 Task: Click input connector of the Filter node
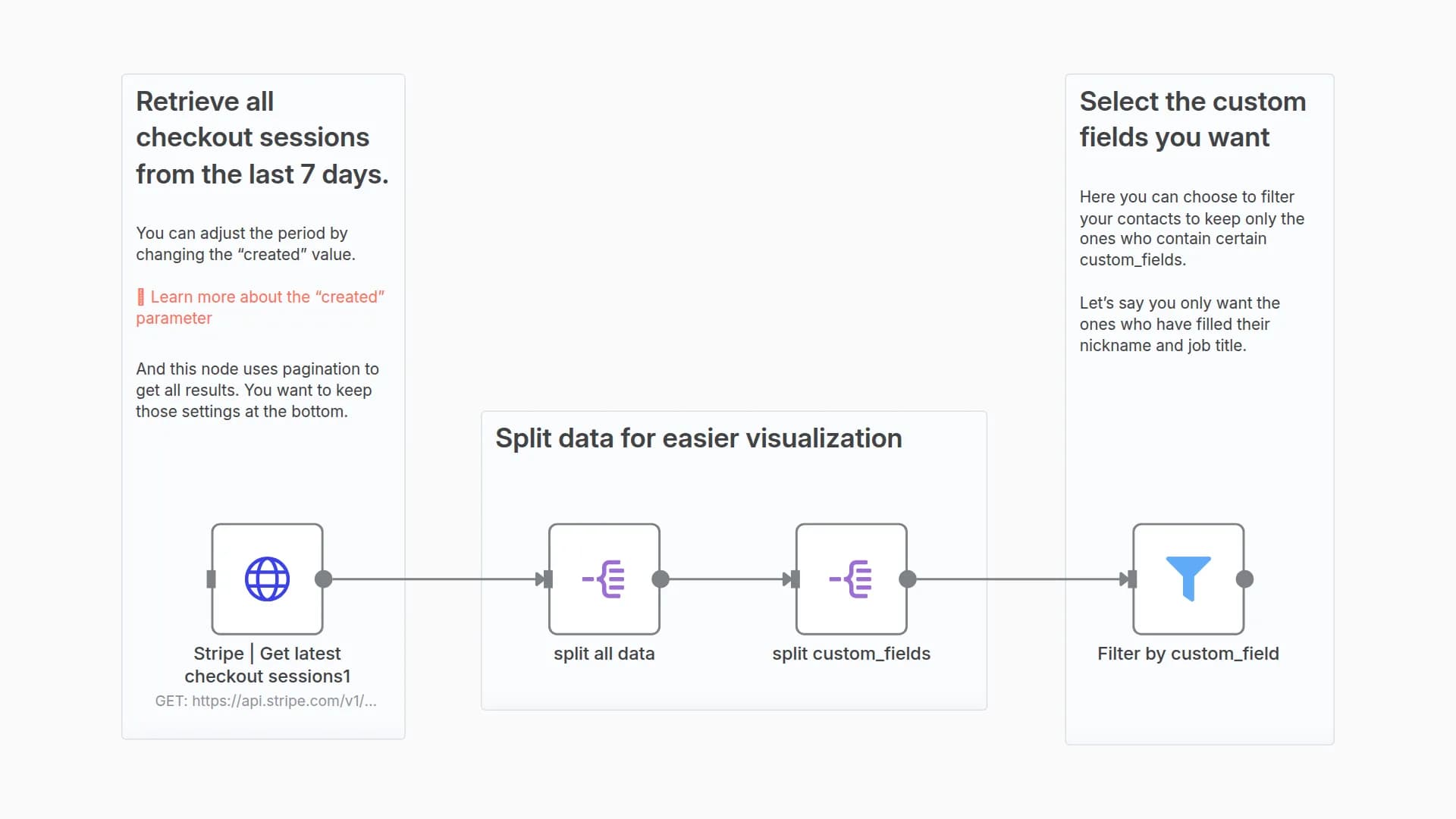1131,579
